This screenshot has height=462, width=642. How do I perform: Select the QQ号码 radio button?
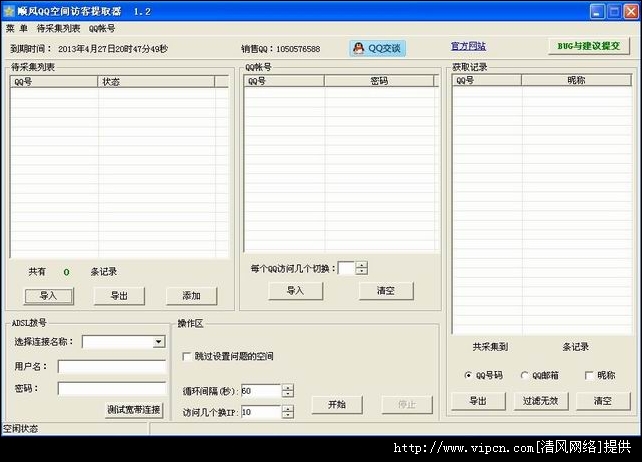pos(468,375)
